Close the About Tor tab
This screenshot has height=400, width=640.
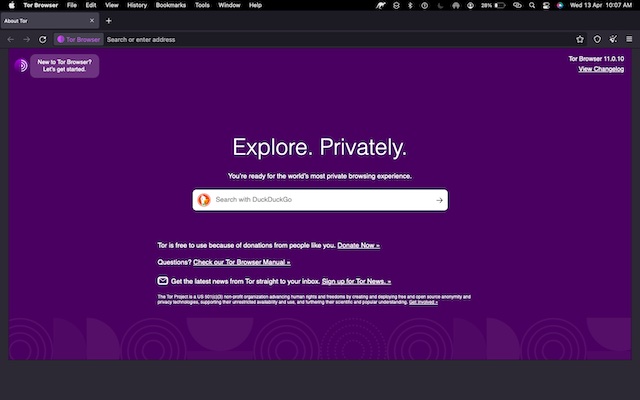click(x=92, y=20)
